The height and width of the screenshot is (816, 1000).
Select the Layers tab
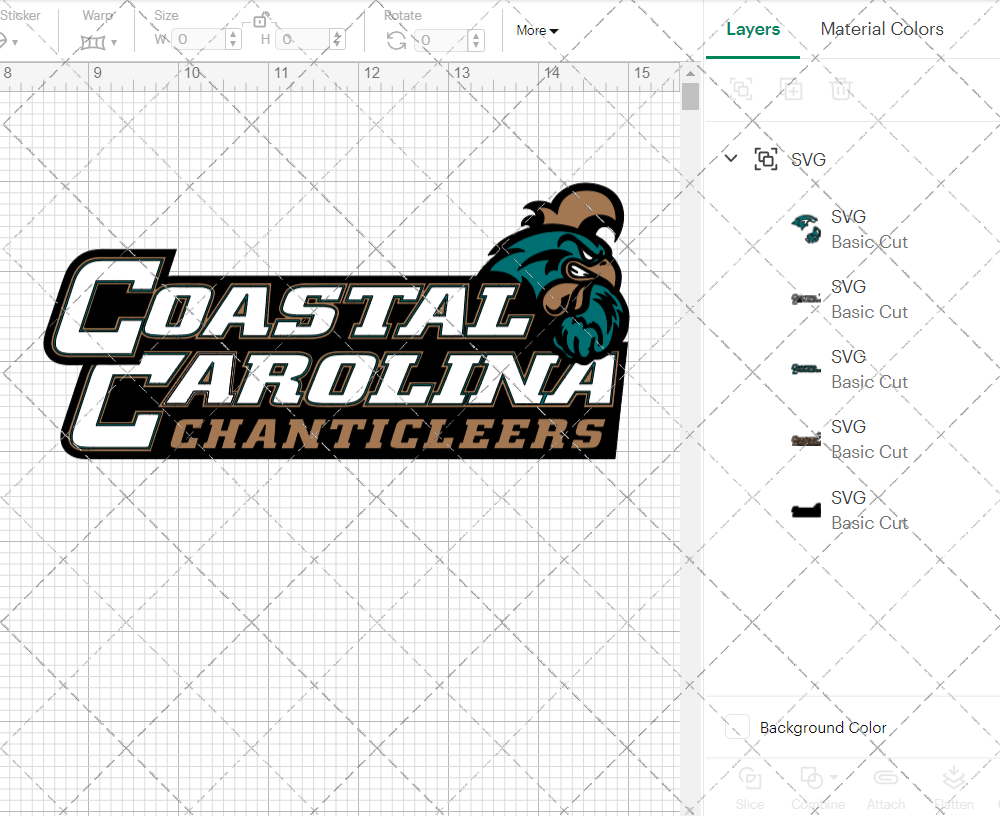(753, 29)
